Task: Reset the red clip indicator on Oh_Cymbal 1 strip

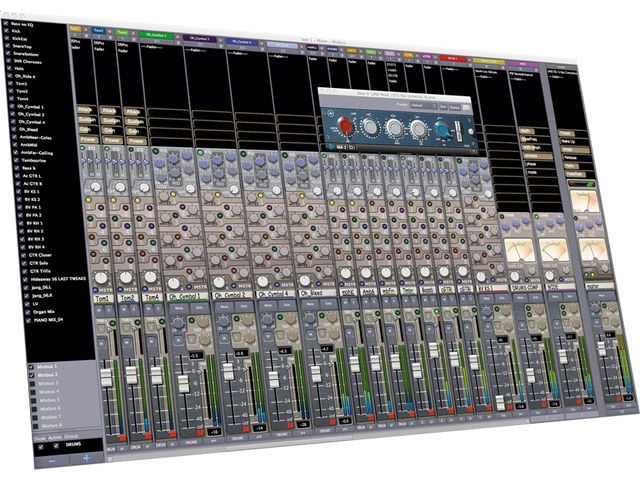Action: point(200,432)
